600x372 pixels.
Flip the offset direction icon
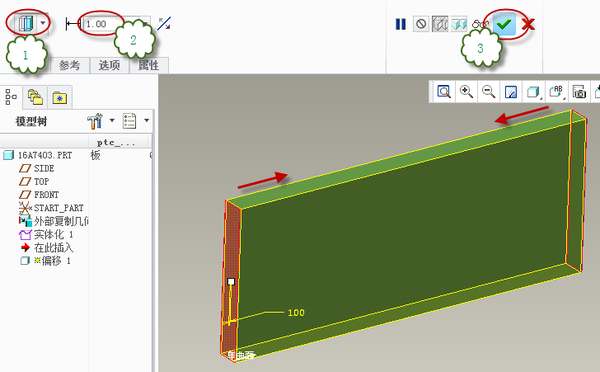(x=164, y=24)
